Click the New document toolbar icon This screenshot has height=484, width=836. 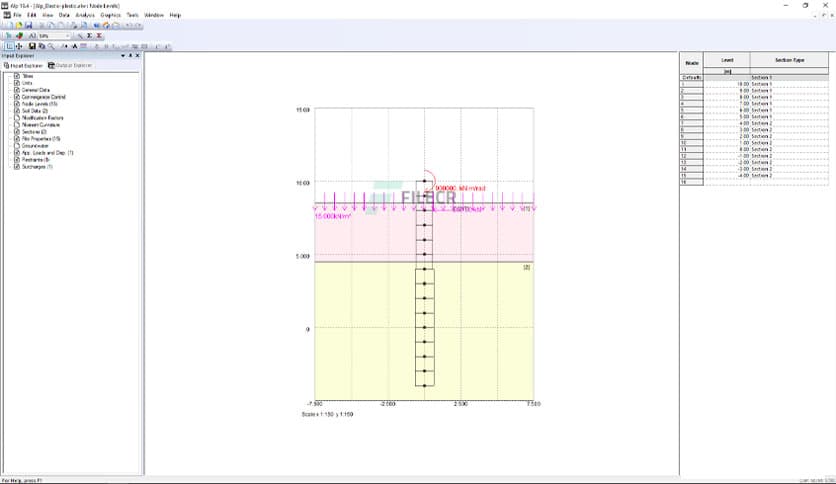tap(9, 25)
